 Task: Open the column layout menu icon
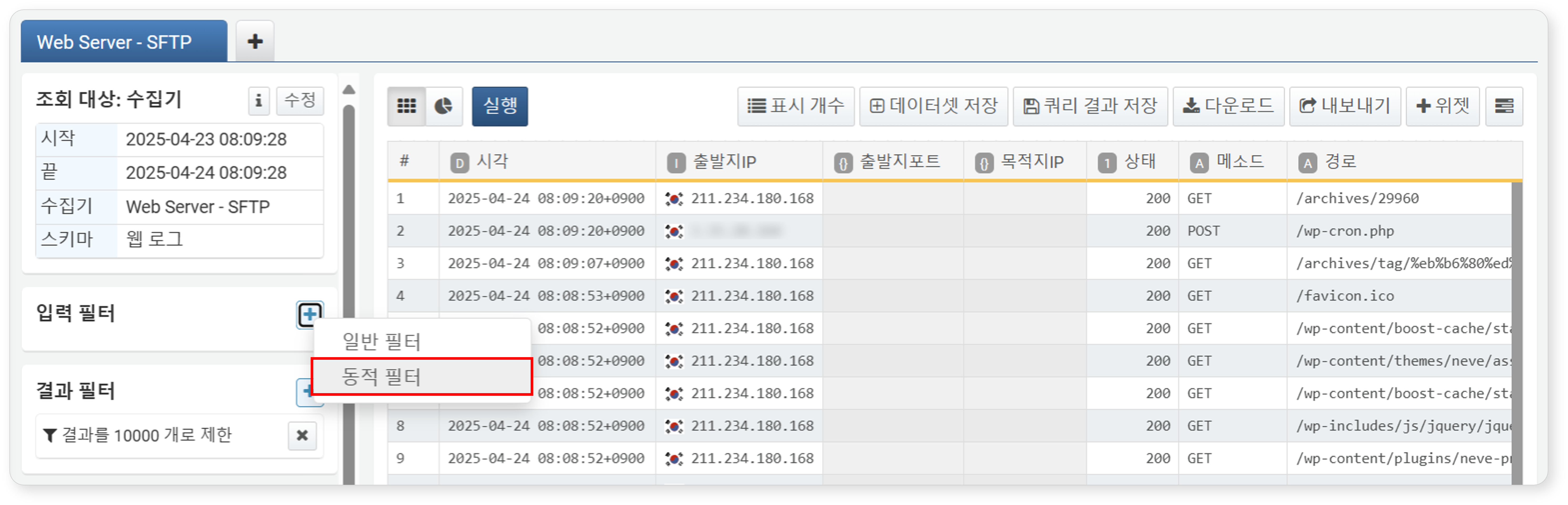(1504, 106)
